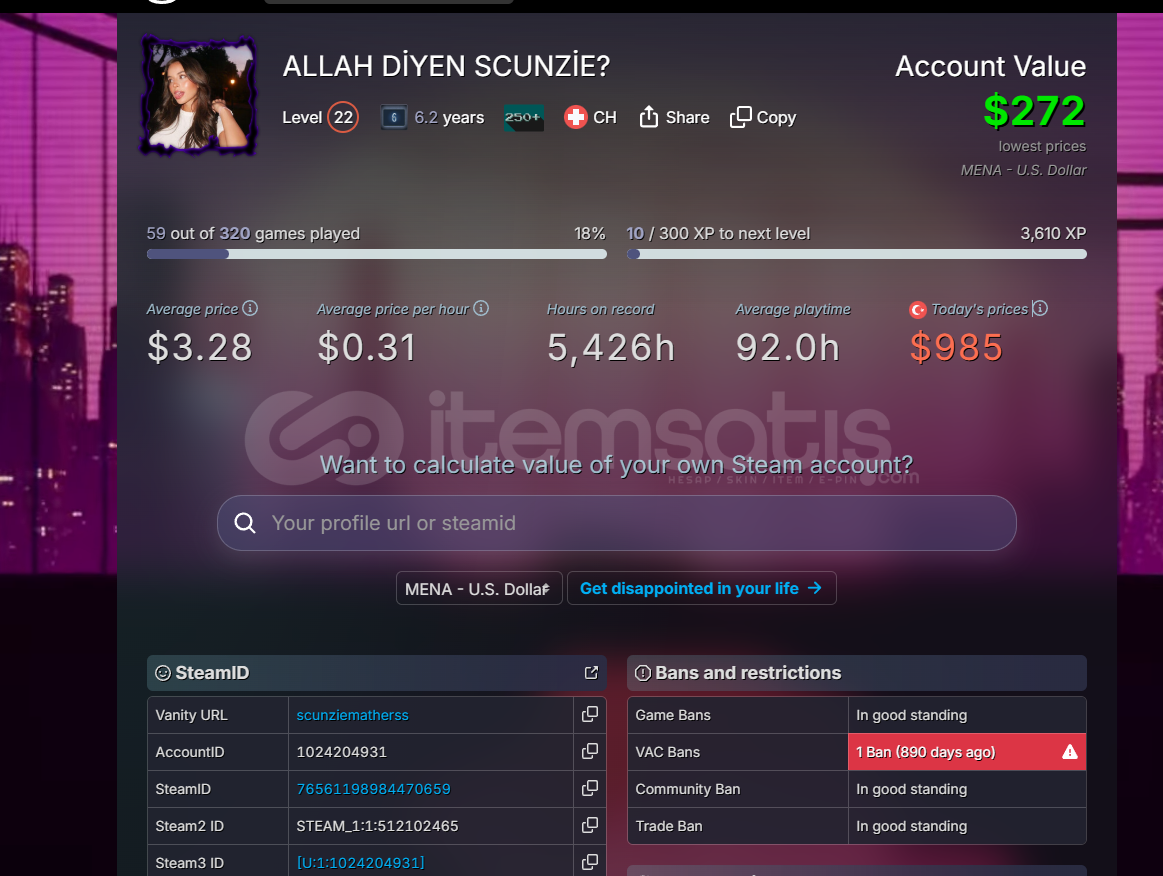1163x876 pixels.
Task: Share this profile
Action: point(674,117)
